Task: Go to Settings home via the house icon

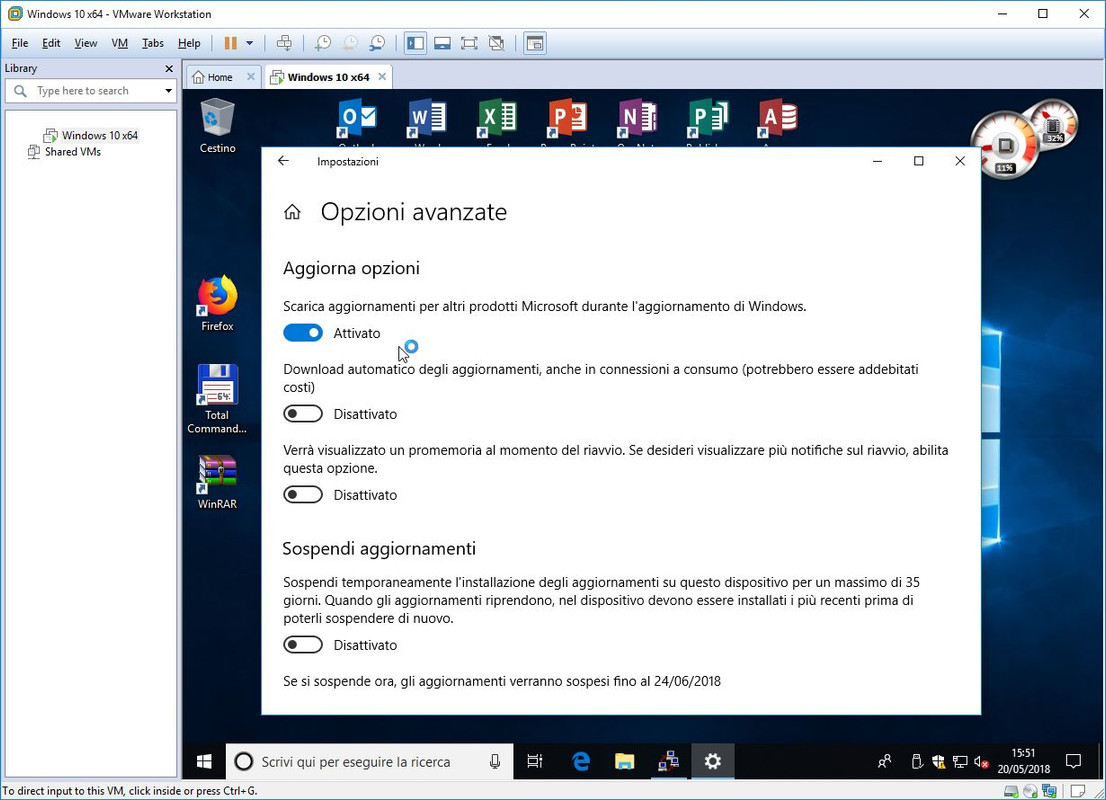Action: 292,212
